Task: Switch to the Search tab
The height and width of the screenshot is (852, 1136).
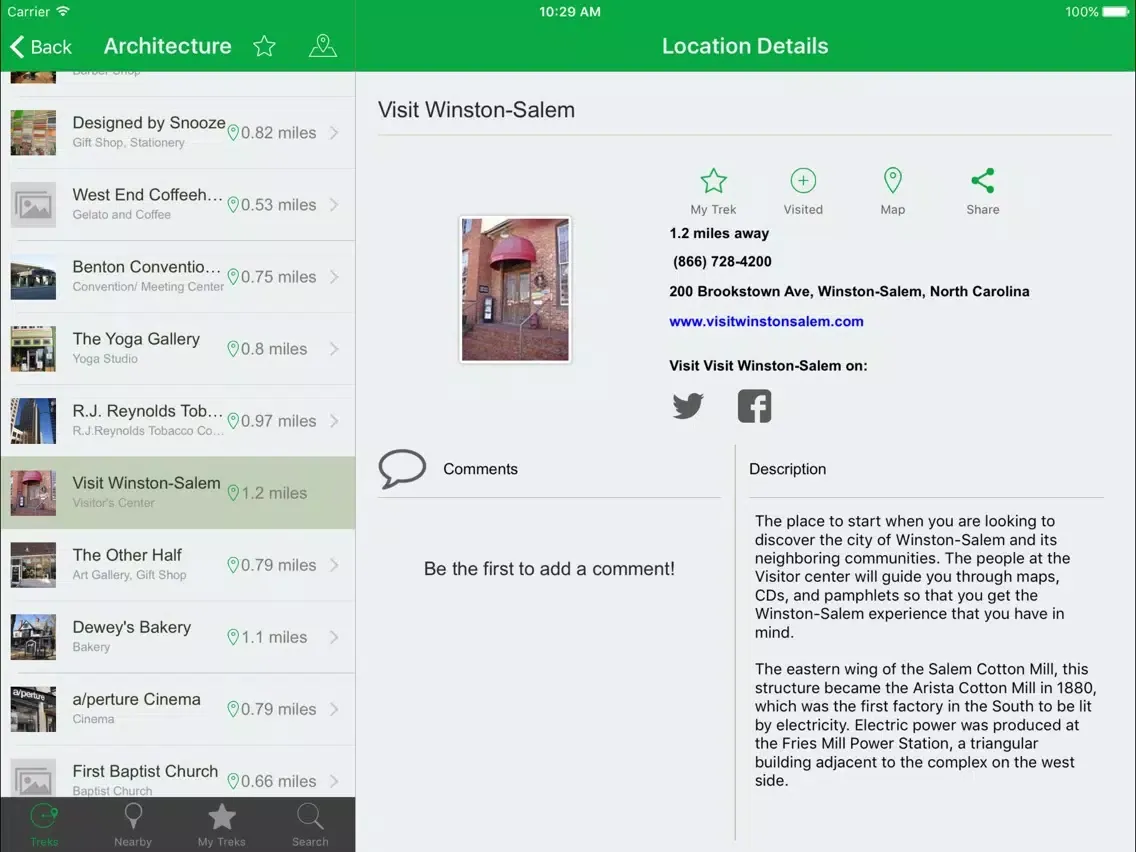Action: point(310,825)
